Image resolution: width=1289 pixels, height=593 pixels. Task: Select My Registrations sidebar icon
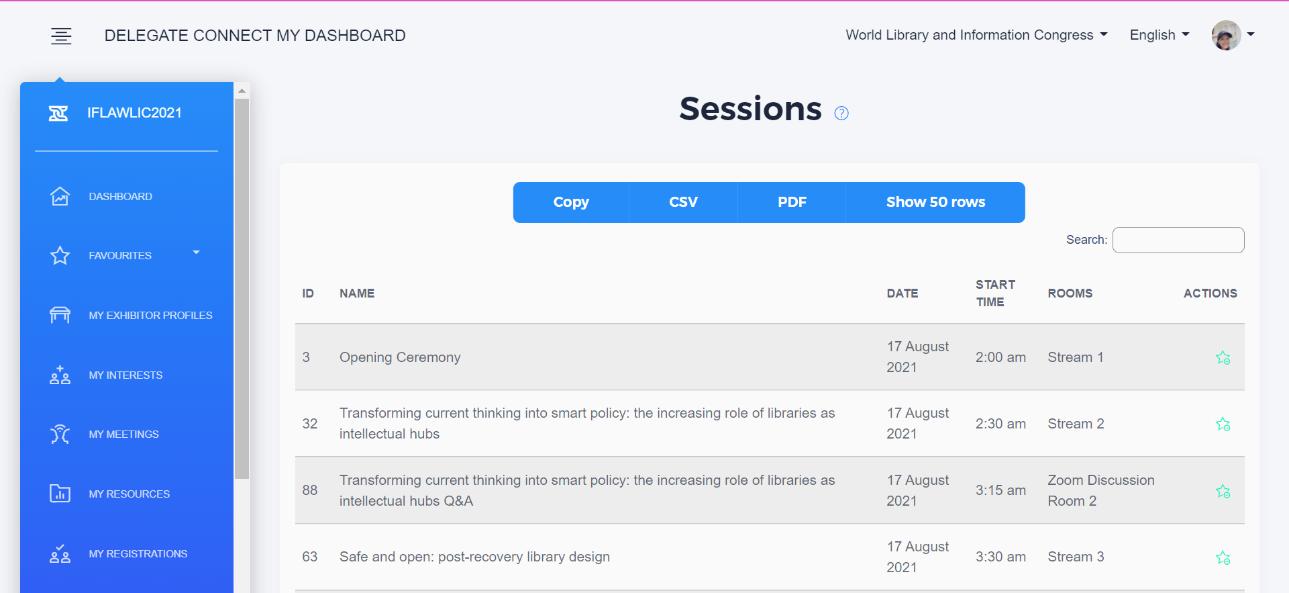click(x=60, y=553)
